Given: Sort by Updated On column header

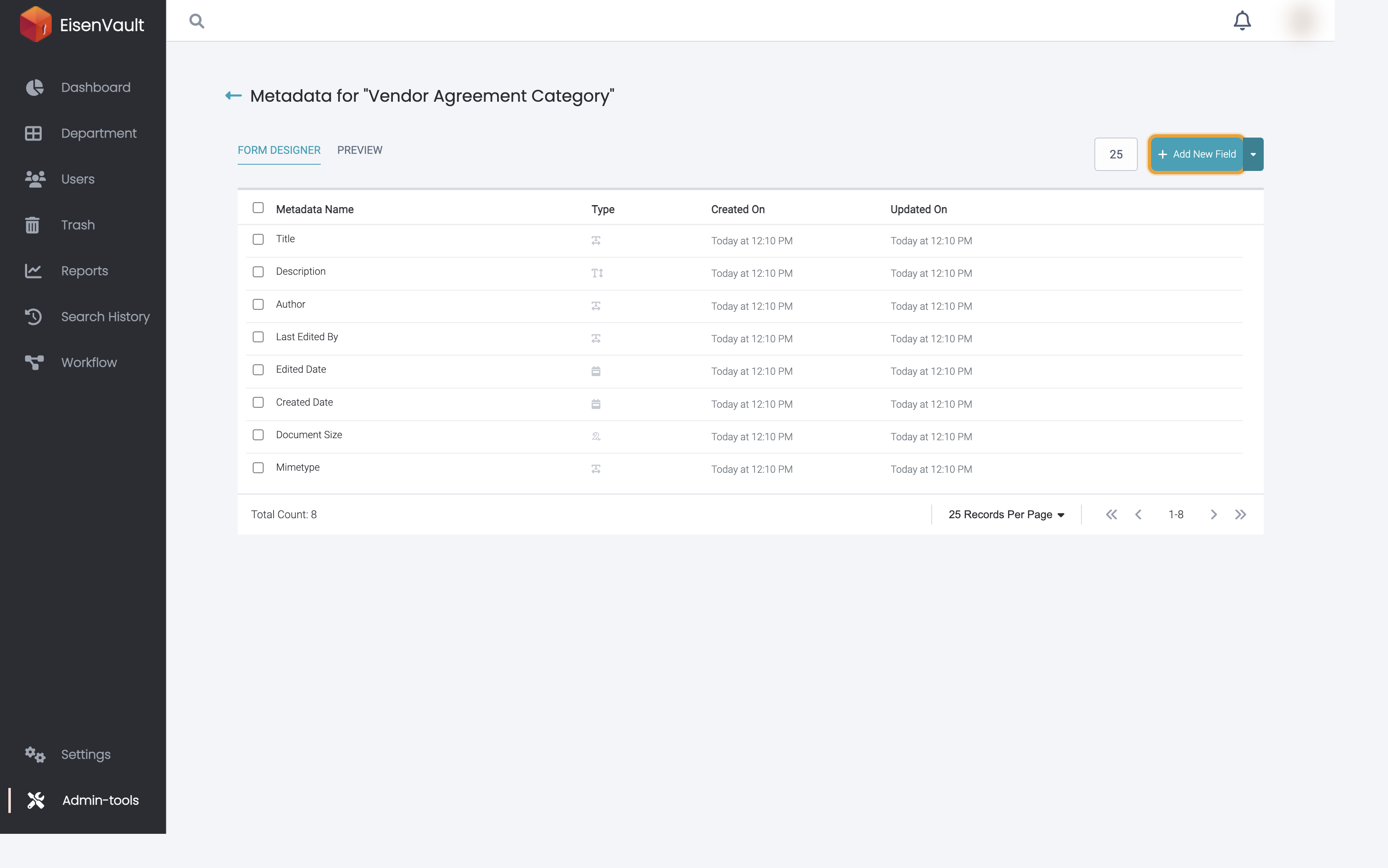Looking at the screenshot, I should [918, 210].
